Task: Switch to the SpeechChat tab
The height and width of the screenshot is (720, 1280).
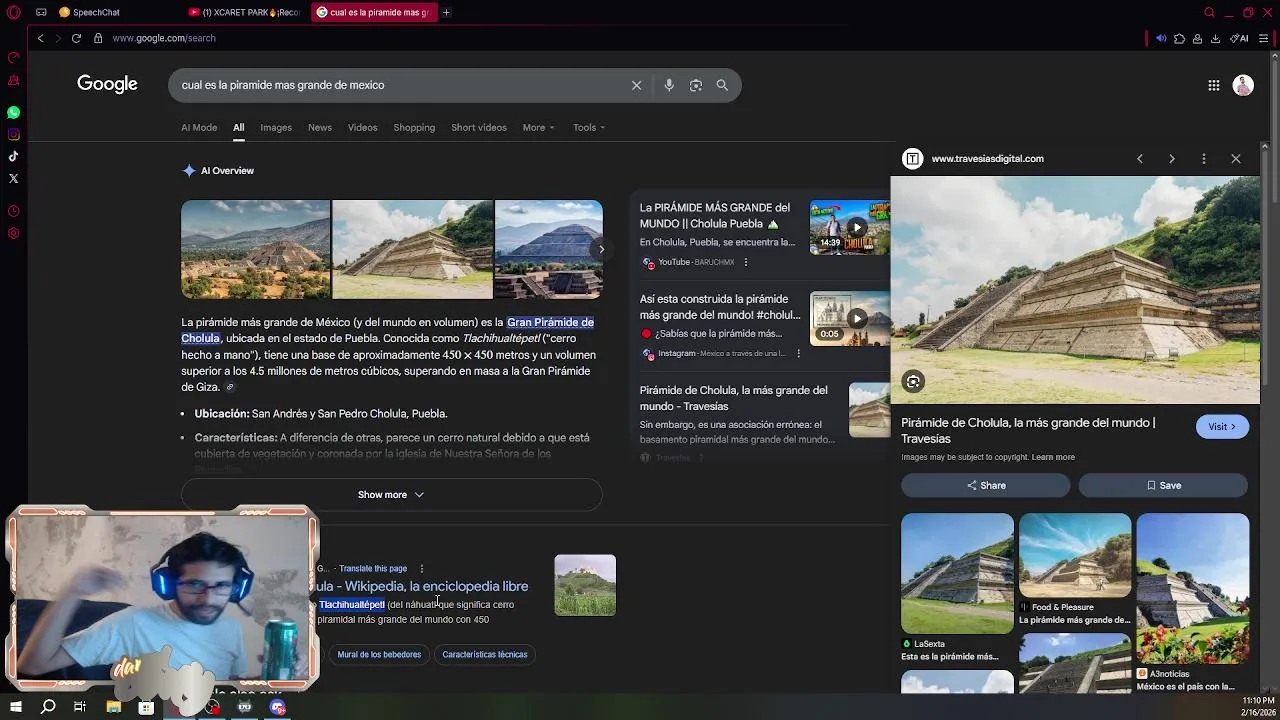Action: pos(96,12)
